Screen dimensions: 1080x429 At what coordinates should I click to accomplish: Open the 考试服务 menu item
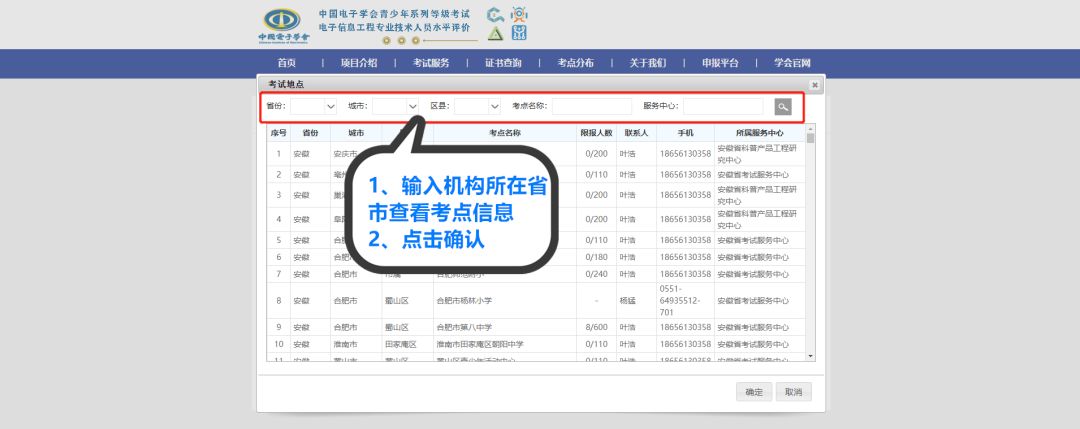(431, 63)
